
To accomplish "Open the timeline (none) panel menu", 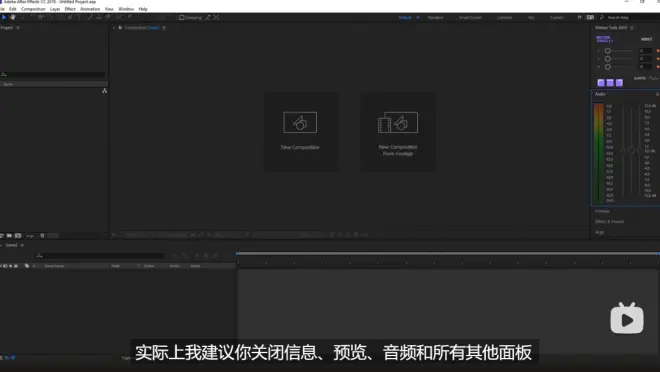I will 22,245.
